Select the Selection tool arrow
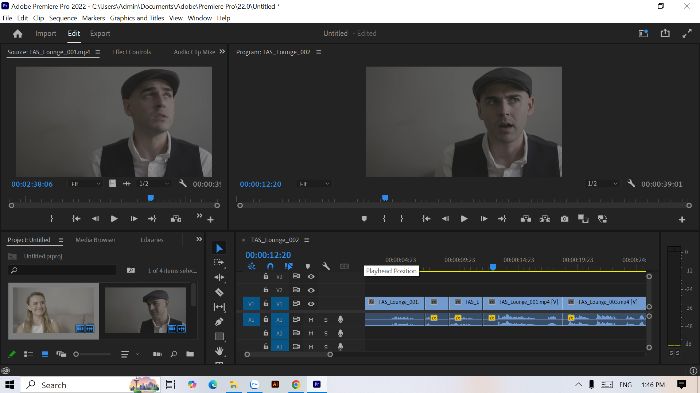700x393 pixels. coord(219,248)
